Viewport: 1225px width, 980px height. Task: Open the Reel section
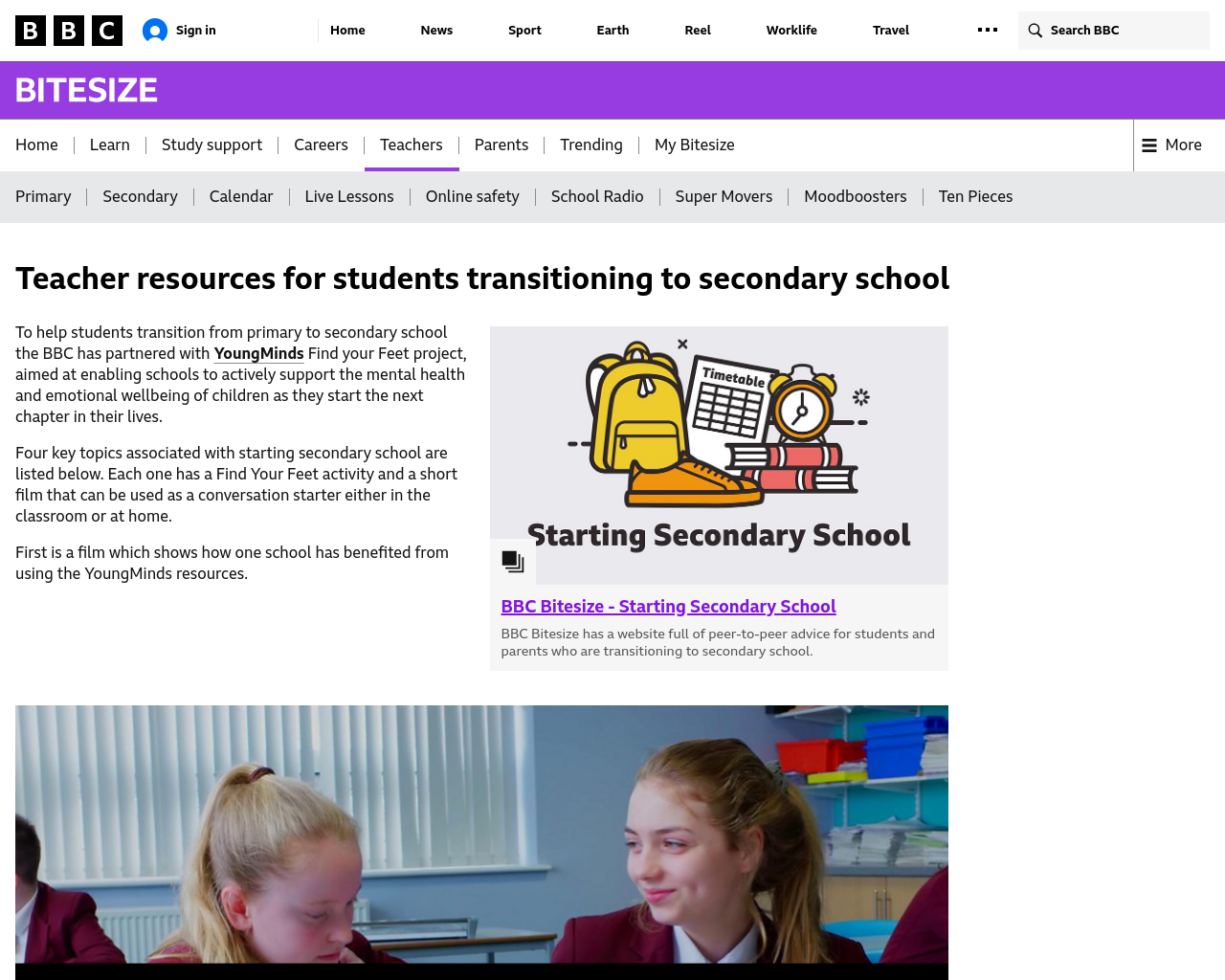698,31
